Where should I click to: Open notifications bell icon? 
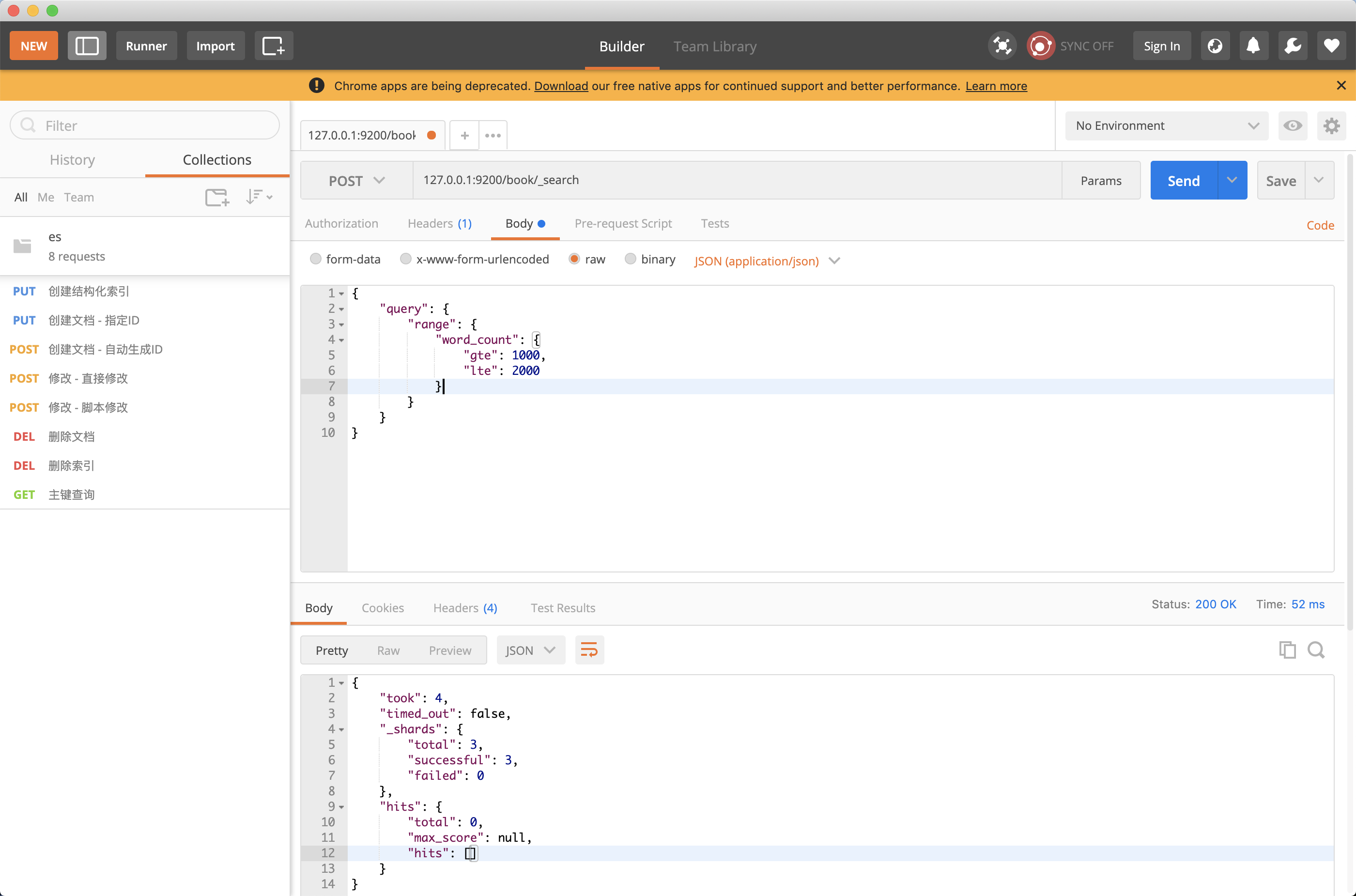pyautogui.click(x=1254, y=46)
